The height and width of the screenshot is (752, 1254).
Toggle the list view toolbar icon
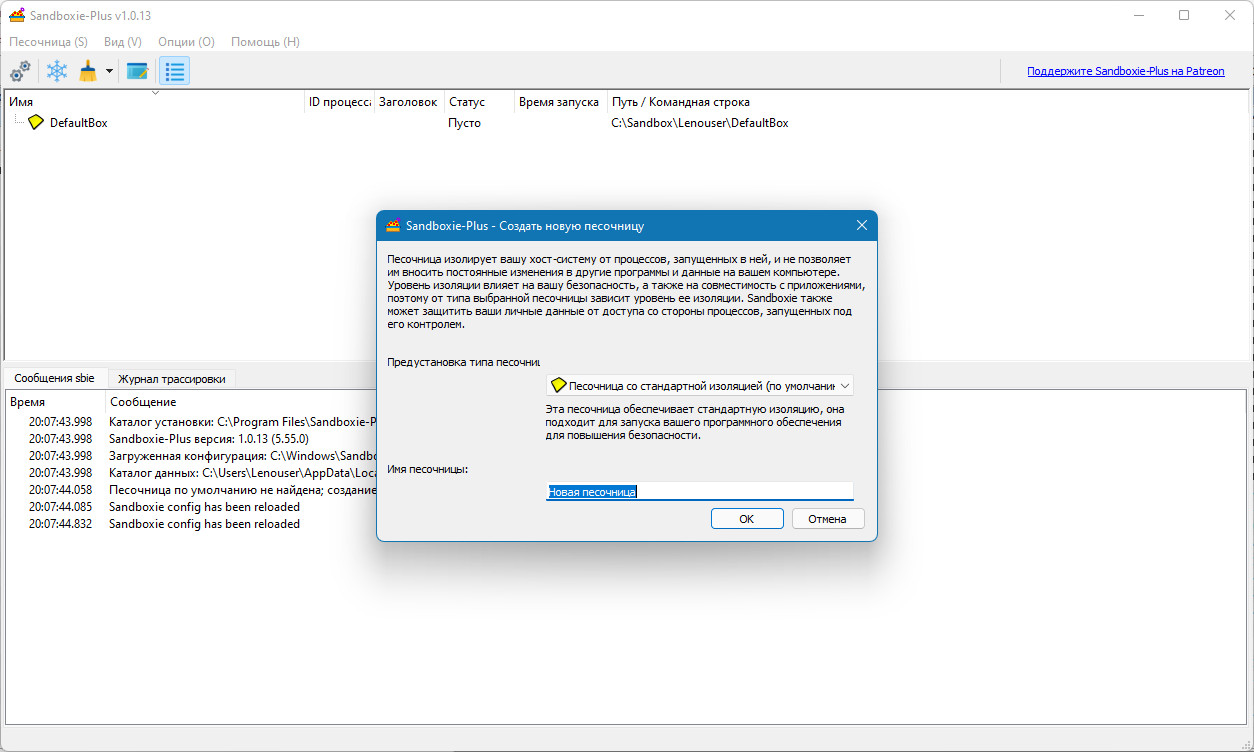(x=175, y=71)
